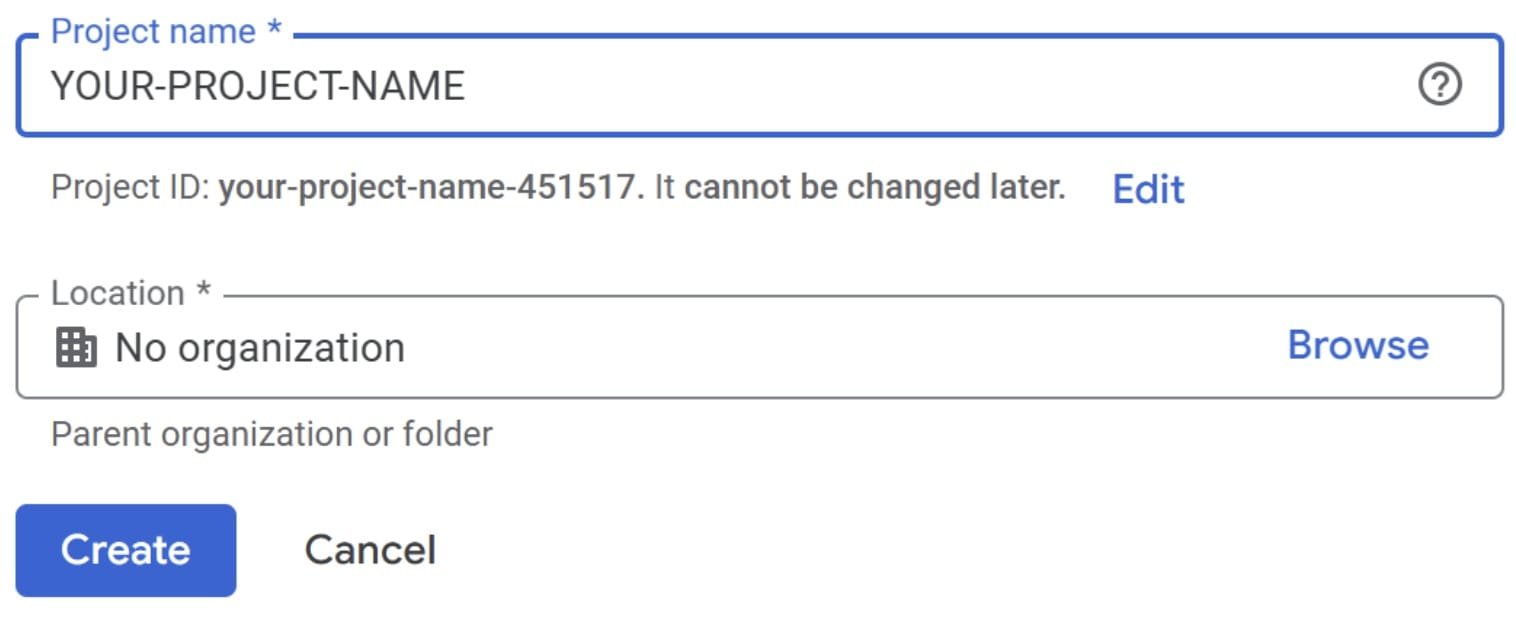Cancel project creation

pos(370,550)
